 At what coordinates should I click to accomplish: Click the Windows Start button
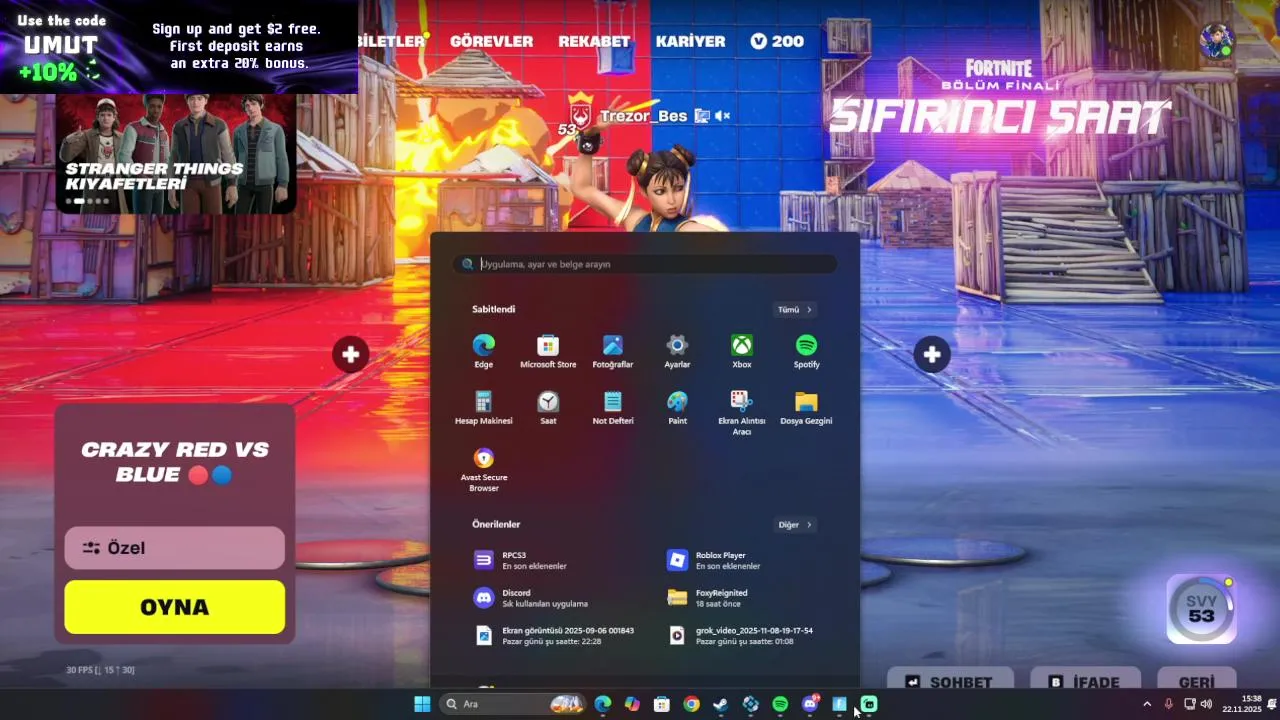coord(422,704)
